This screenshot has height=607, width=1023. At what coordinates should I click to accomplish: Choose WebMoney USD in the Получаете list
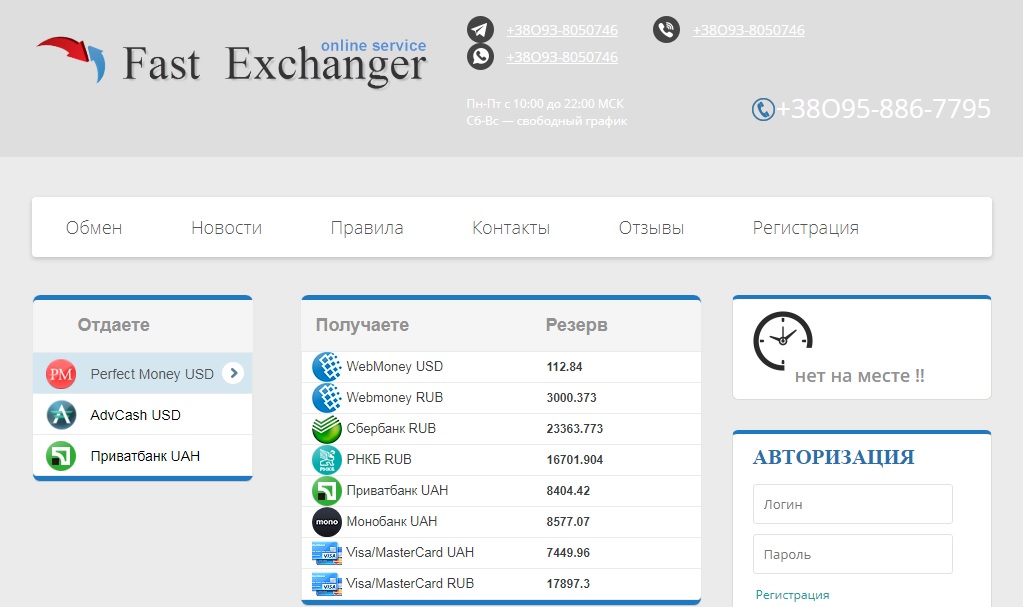[394, 367]
